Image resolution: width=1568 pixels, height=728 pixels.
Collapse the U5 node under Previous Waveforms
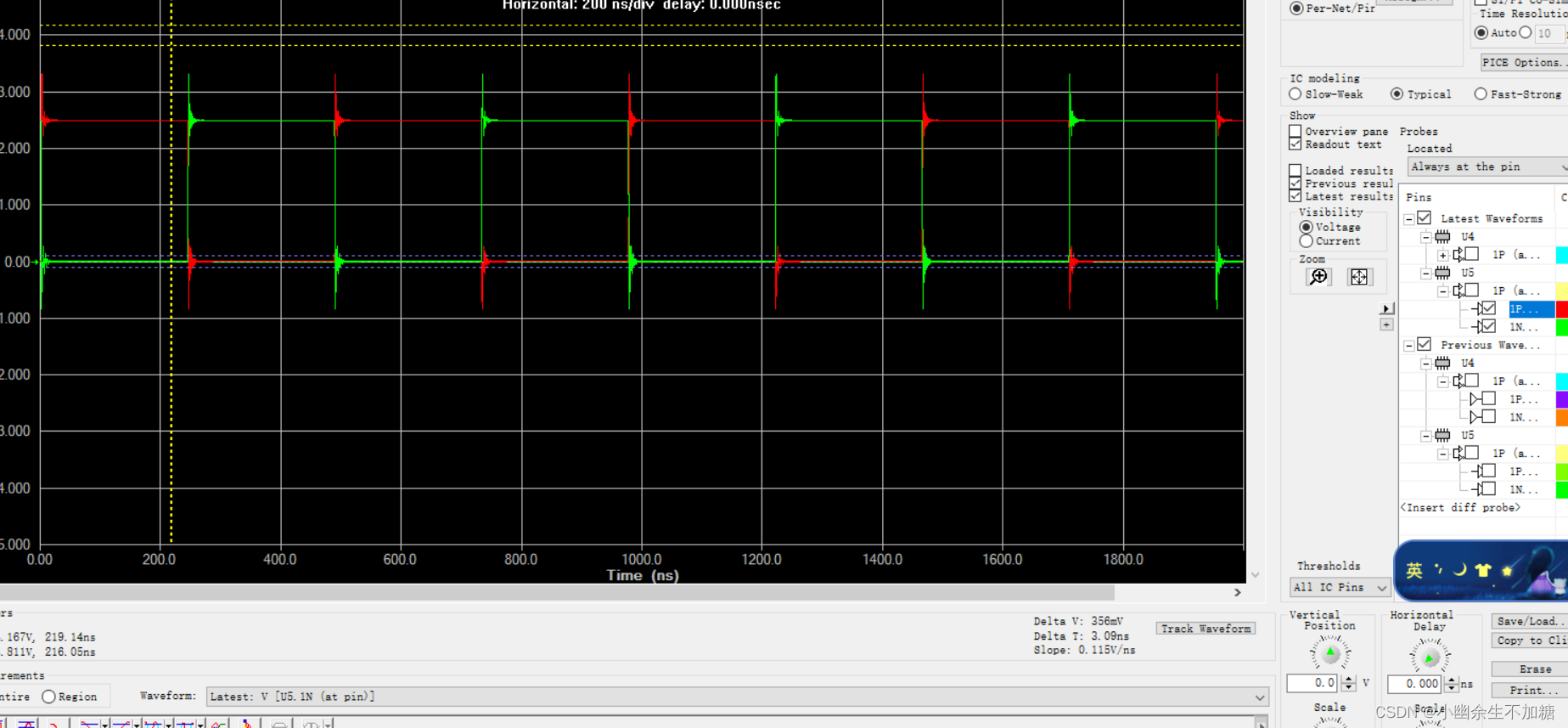point(1425,436)
